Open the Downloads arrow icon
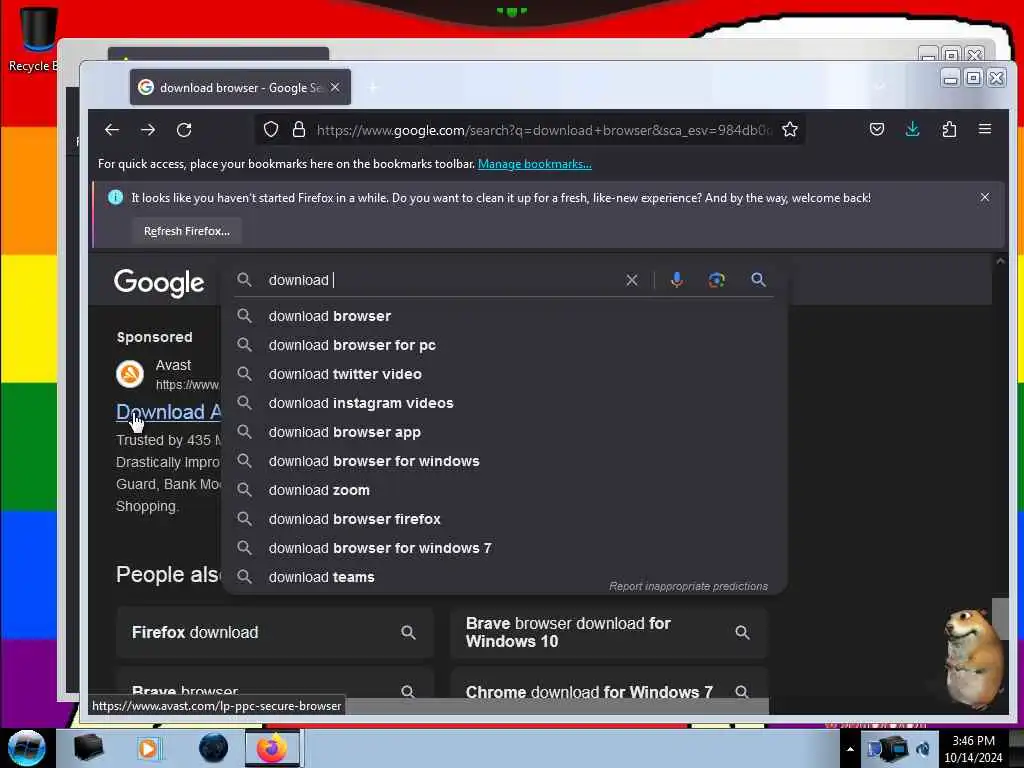The height and width of the screenshot is (768, 1024). point(913,129)
